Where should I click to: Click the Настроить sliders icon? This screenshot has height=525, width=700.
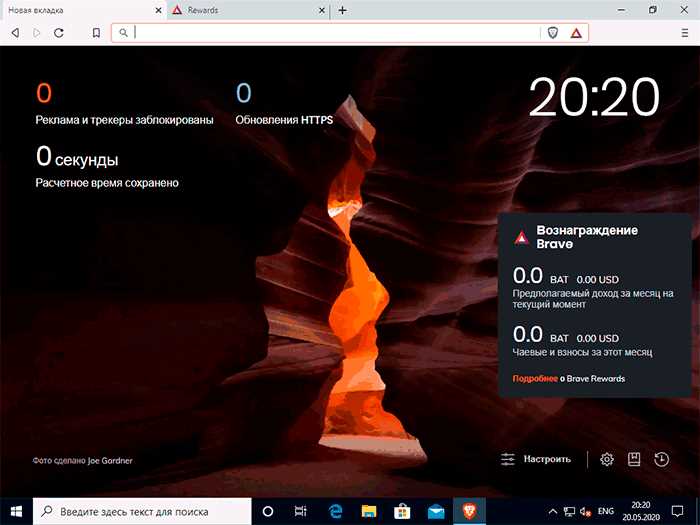pos(508,459)
